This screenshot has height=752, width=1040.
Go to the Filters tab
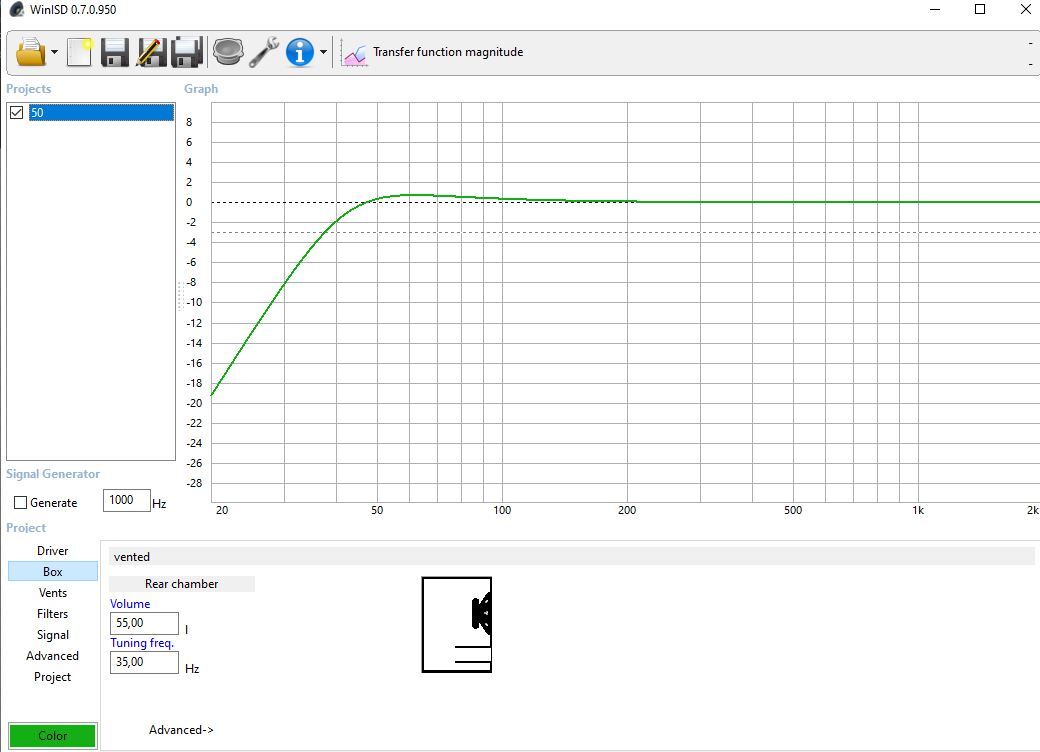52,614
